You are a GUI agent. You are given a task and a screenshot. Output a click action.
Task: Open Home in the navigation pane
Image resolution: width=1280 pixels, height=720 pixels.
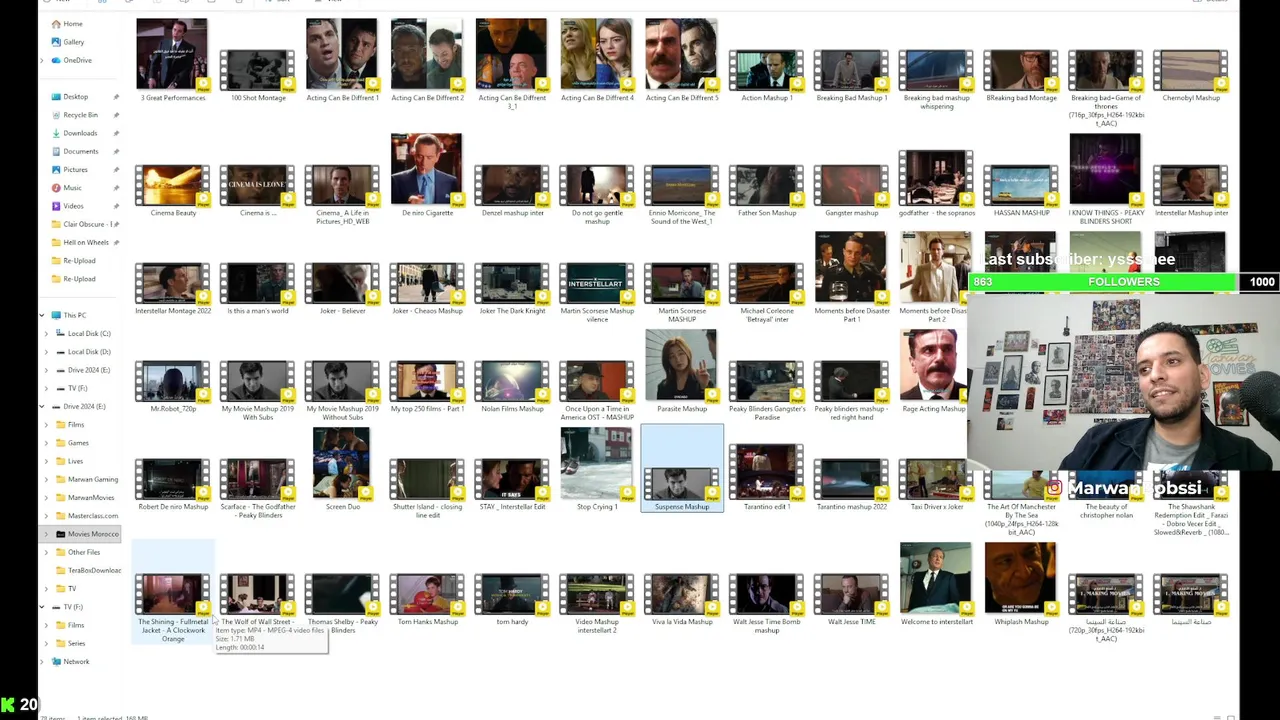tap(72, 24)
